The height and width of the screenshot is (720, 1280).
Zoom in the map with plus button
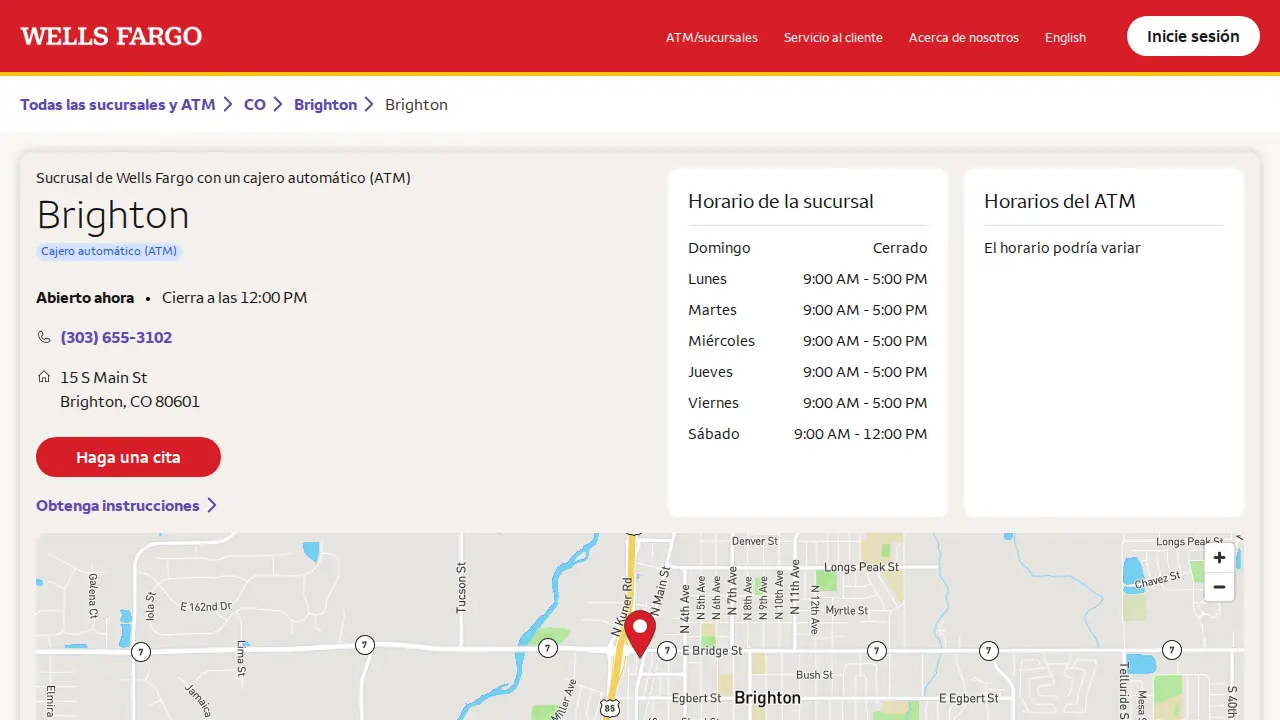[1219, 558]
